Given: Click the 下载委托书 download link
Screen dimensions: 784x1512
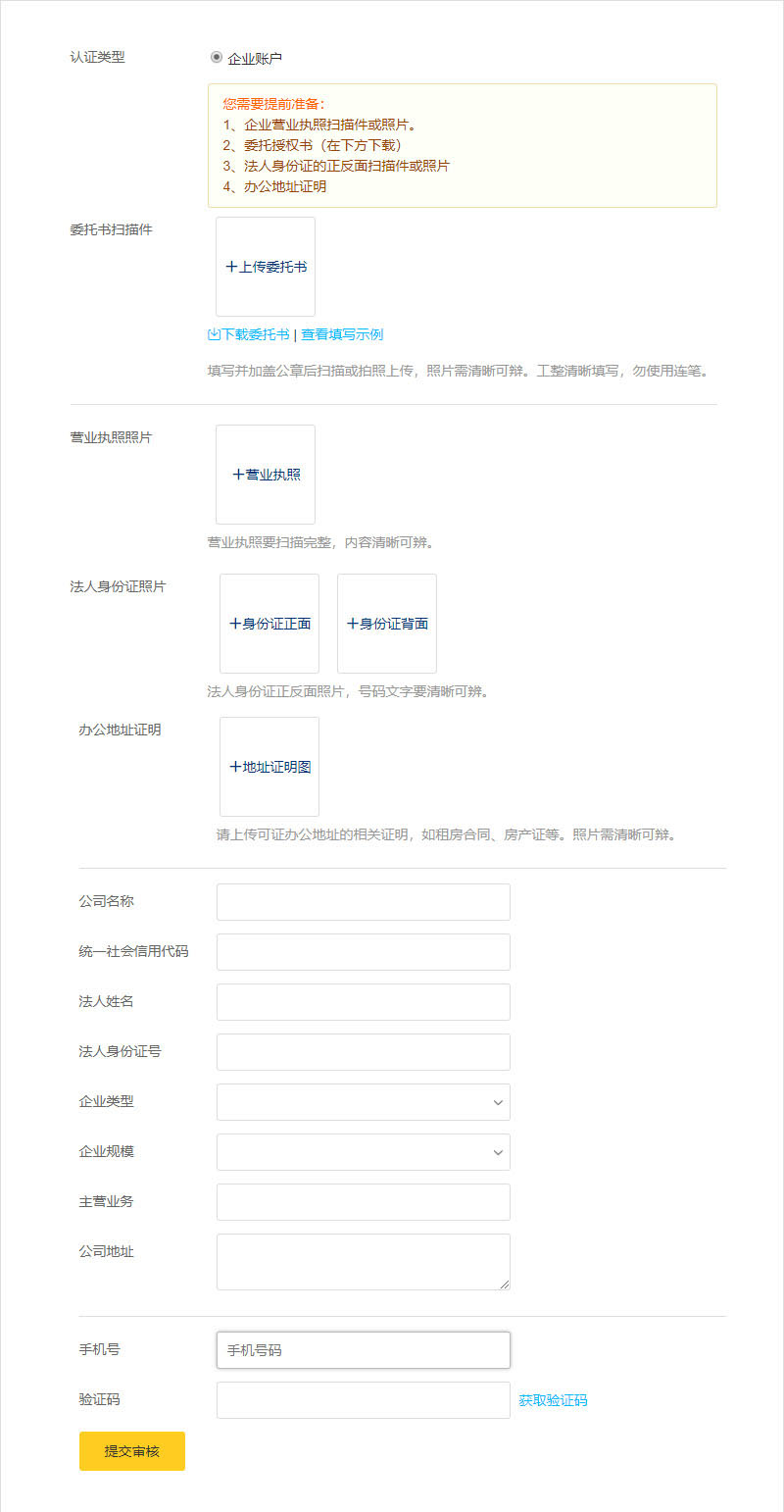Looking at the screenshot, I should [x=249, y=334].
